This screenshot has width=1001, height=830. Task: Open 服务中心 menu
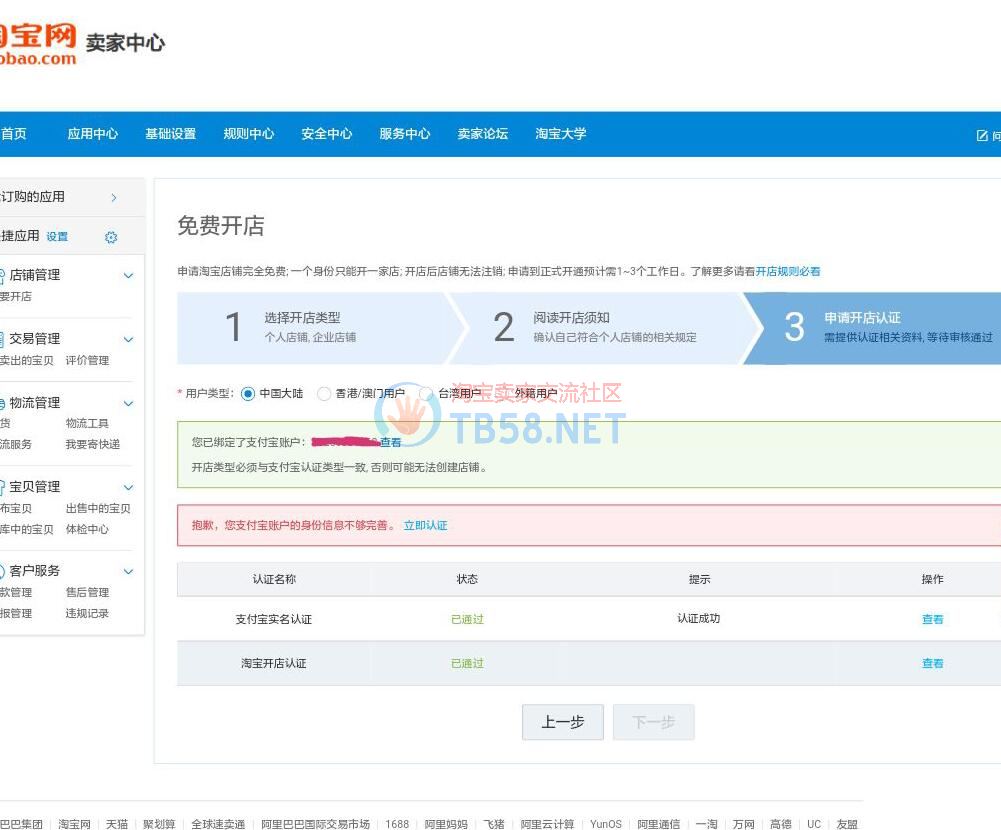(x=404, y=134)
